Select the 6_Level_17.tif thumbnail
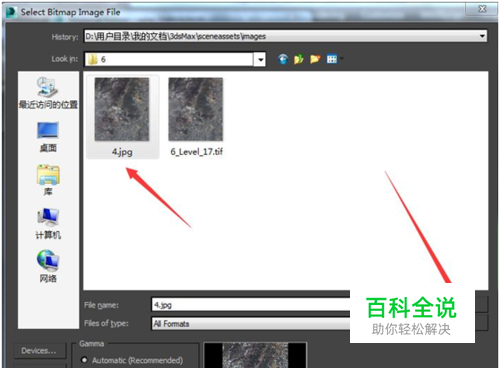 (196, 109)
